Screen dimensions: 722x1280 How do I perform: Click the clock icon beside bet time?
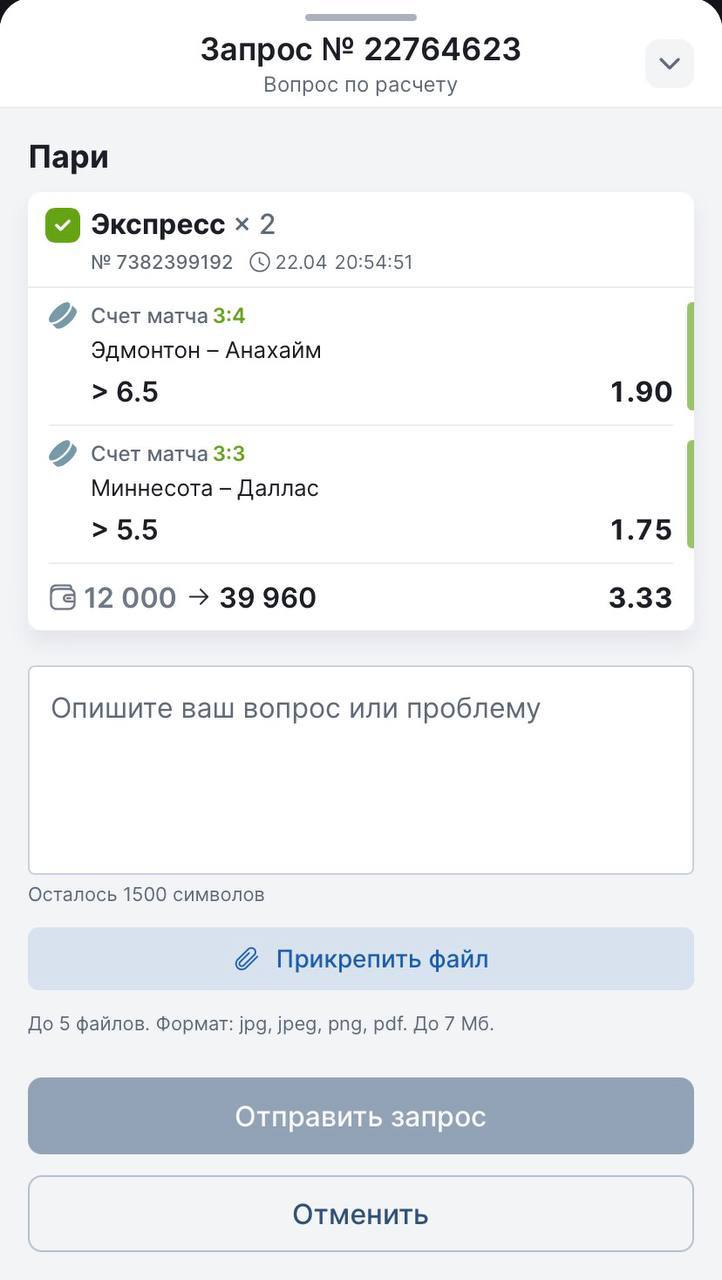click(259, 263)
